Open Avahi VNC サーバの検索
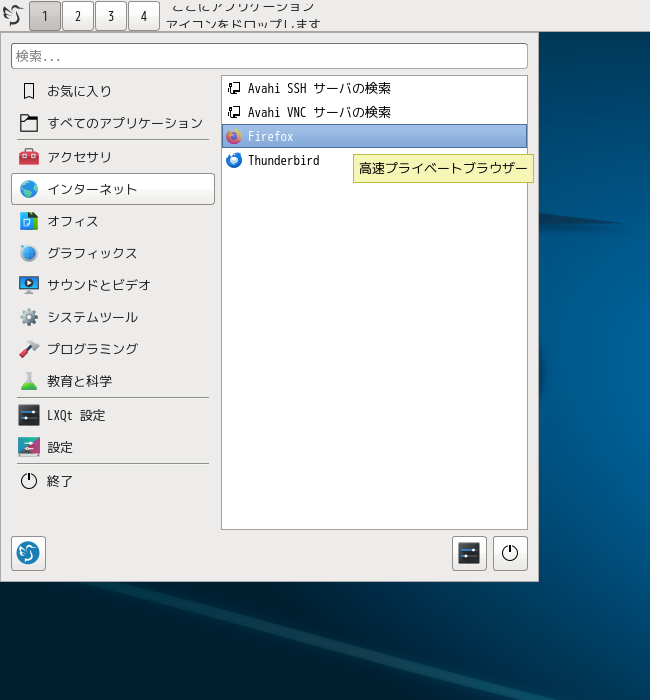The width and height of the screenshot is (650, 700). tap(318, 112)
